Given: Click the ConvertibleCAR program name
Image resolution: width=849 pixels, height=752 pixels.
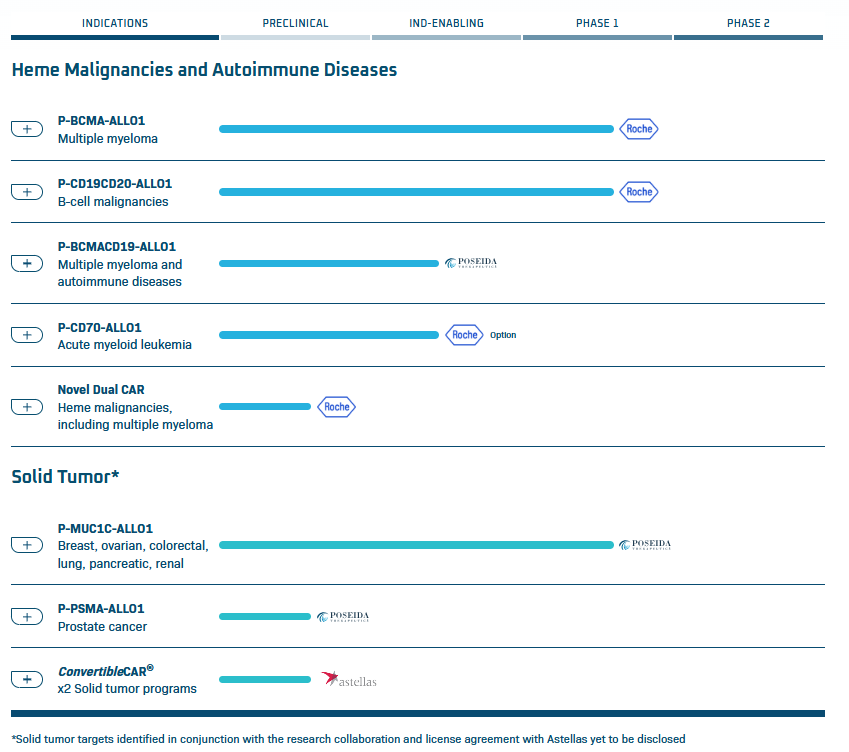Looking at the screenshot, I should coord(105,671).
